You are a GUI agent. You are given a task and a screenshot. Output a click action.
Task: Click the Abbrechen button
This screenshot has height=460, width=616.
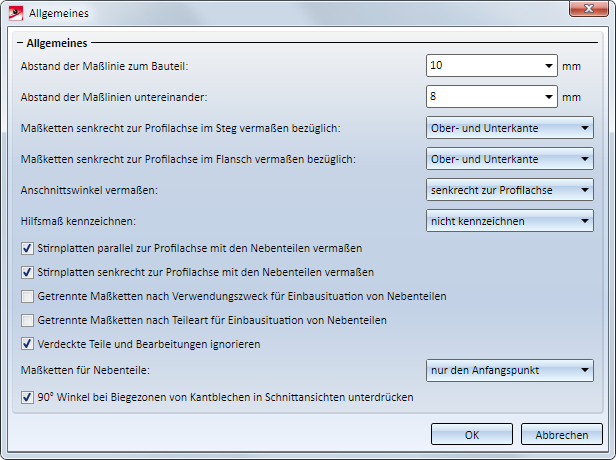(x=562, y=434)
